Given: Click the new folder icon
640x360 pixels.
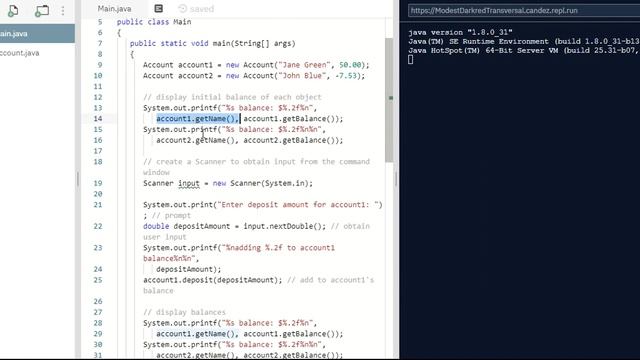Looking at the screenshot, I should click(x=42, y=11).
